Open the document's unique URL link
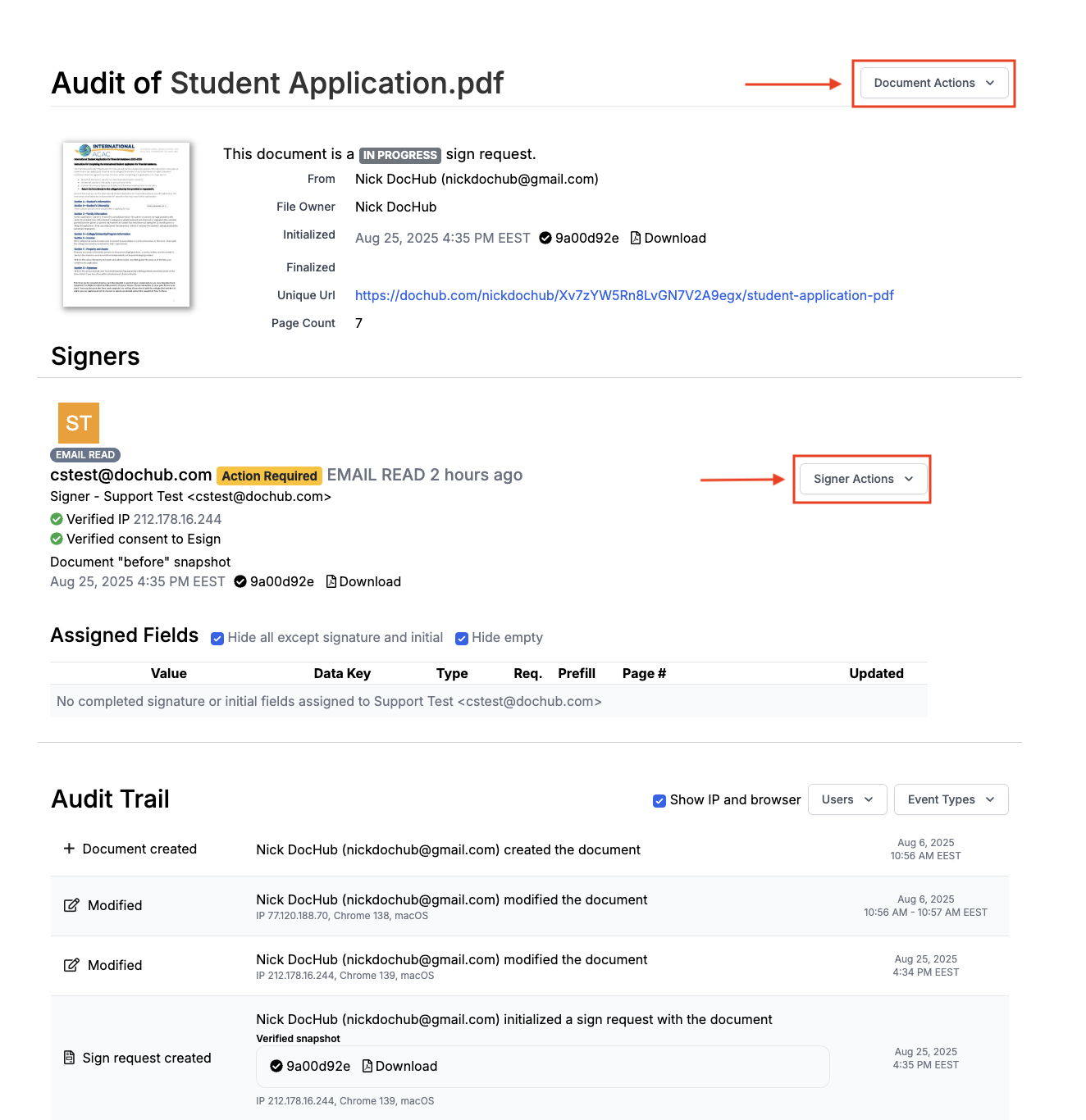The width and height of the screenshot is (1086, 1120). point(624,295)
